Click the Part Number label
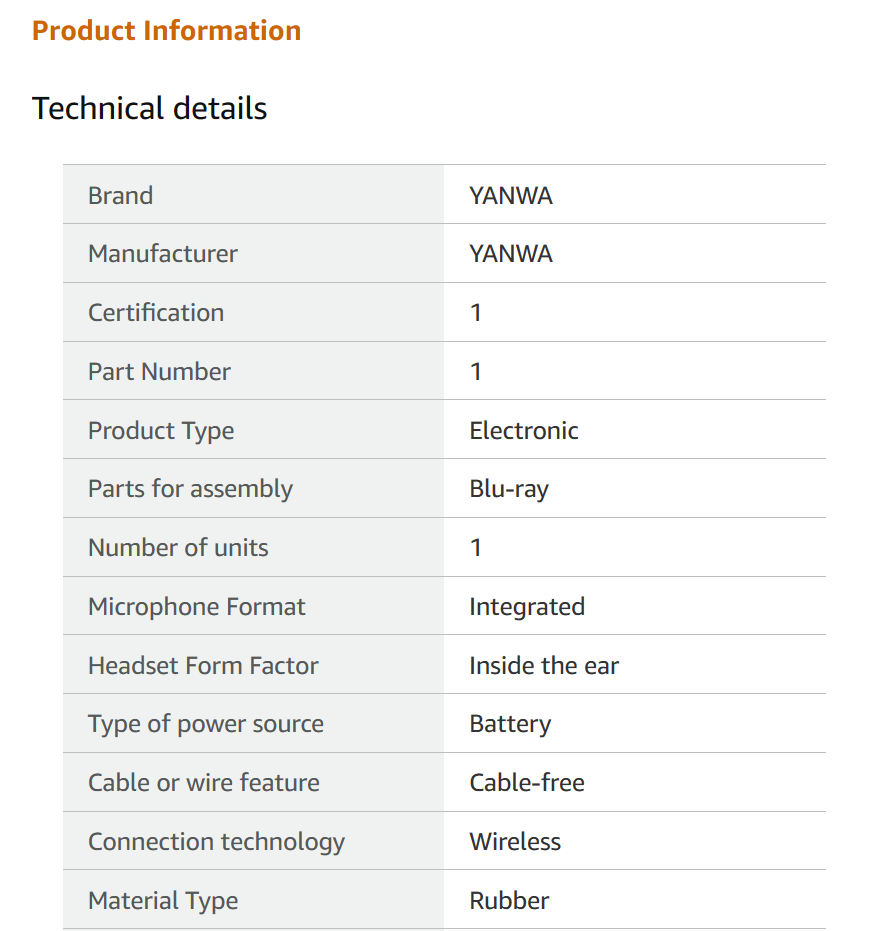The image size is (890, 931). 159,371
